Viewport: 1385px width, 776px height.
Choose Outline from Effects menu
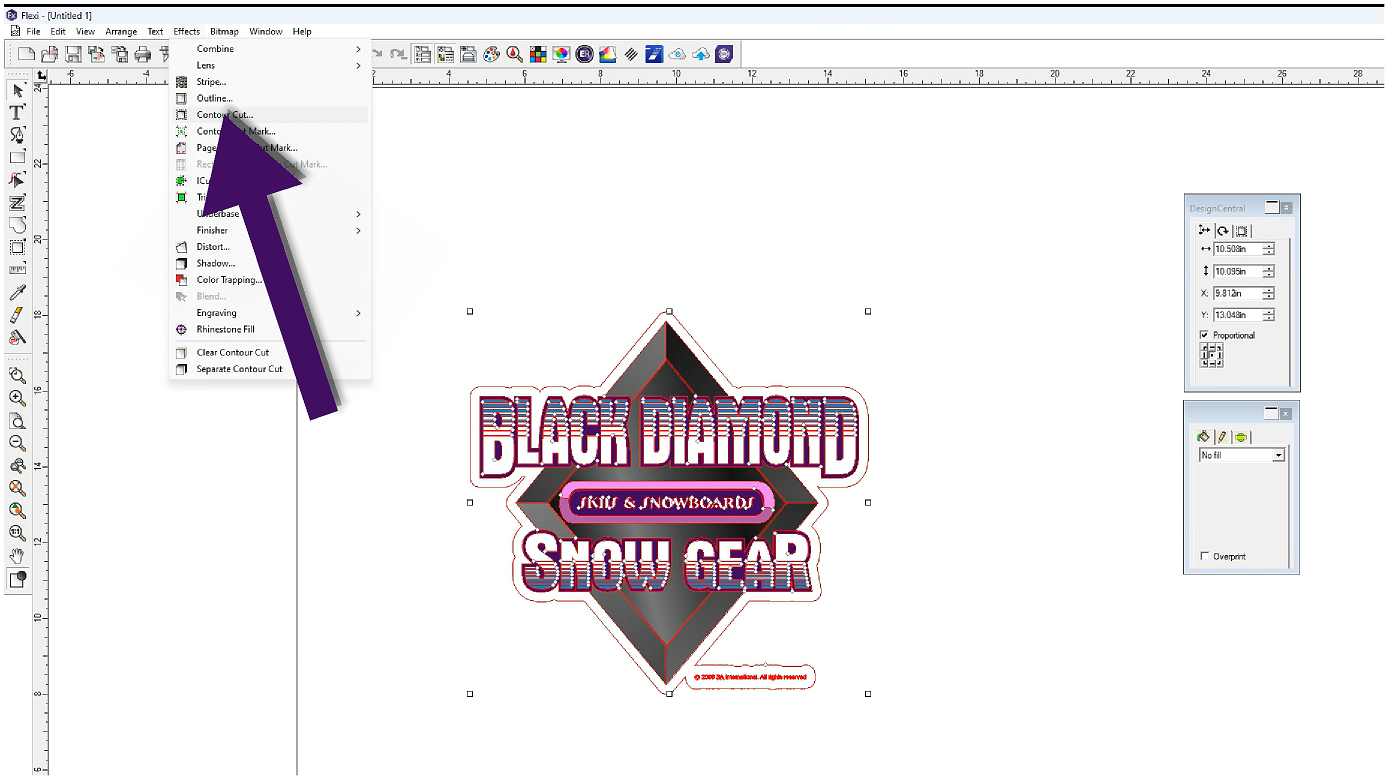(x=269, y=98)
